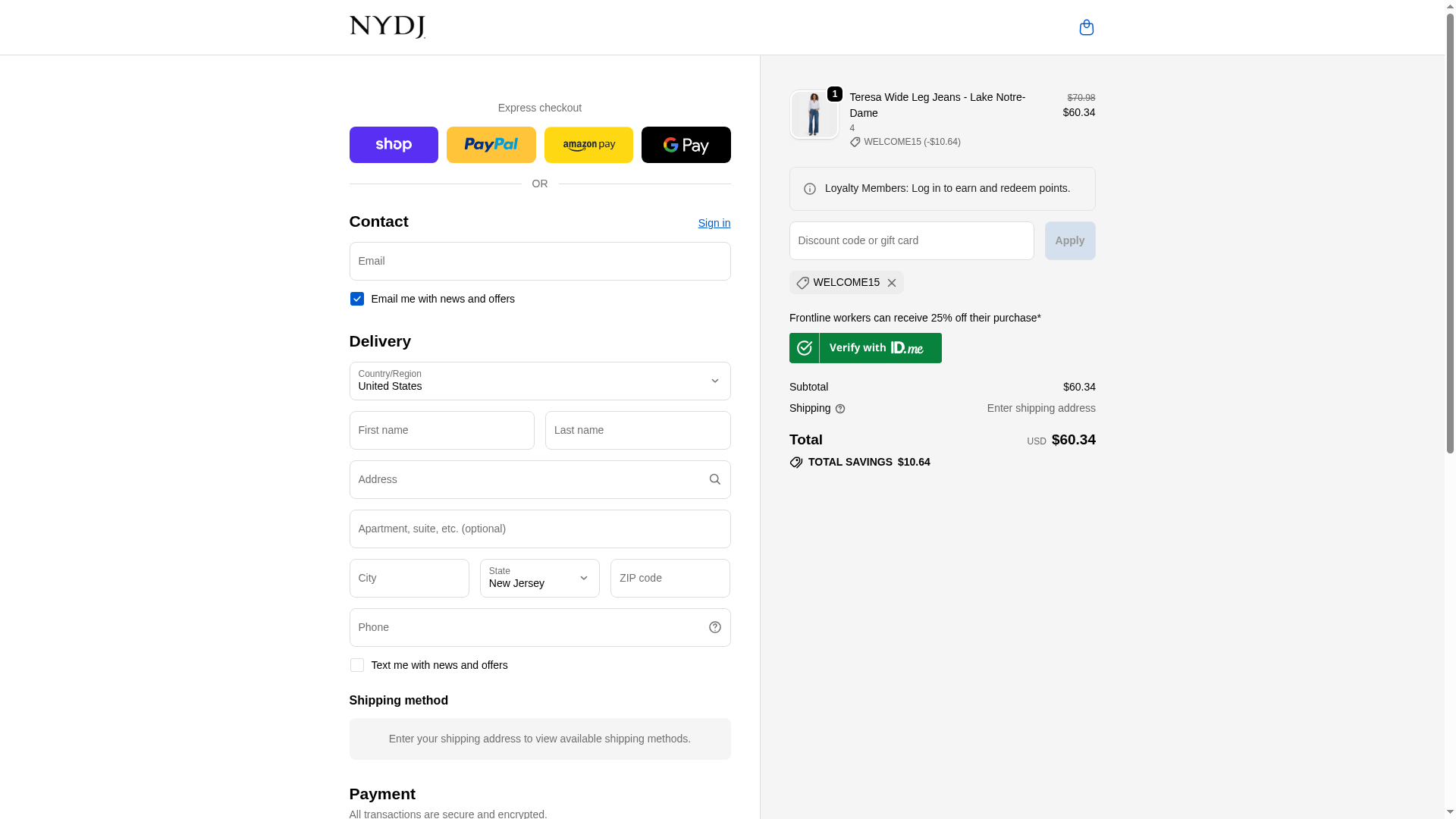1456x819 pixels.
Task: Expand the State dropdown
Action: pos(539,578)
